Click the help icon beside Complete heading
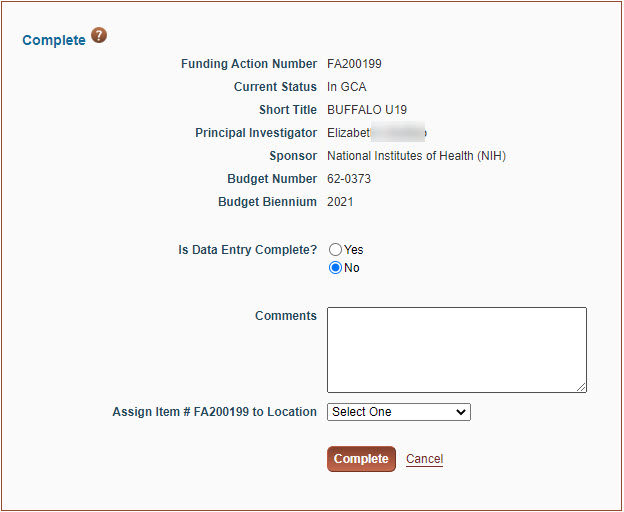Viewport: 624px width, 512px height. (99, 36)
